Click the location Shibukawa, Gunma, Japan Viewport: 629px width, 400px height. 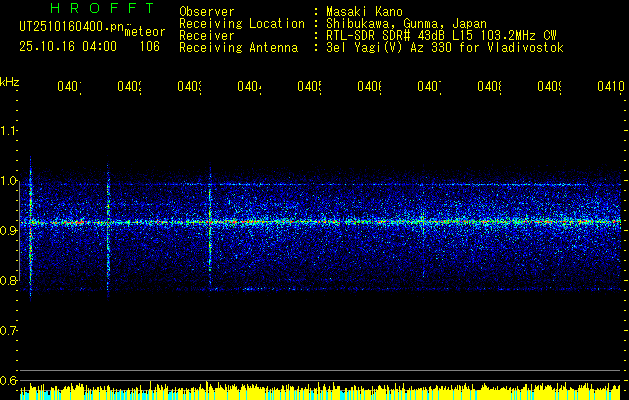click(x=406, y=24)
